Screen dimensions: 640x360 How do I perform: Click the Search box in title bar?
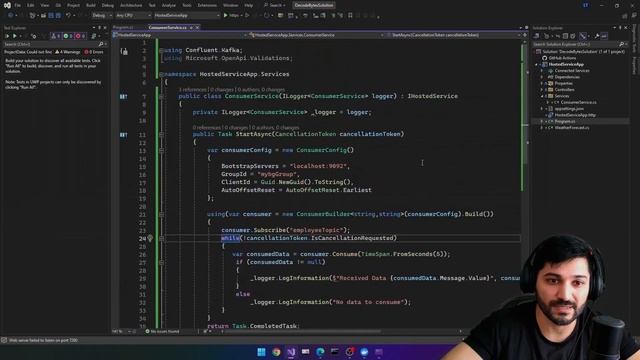pos(274,5)
